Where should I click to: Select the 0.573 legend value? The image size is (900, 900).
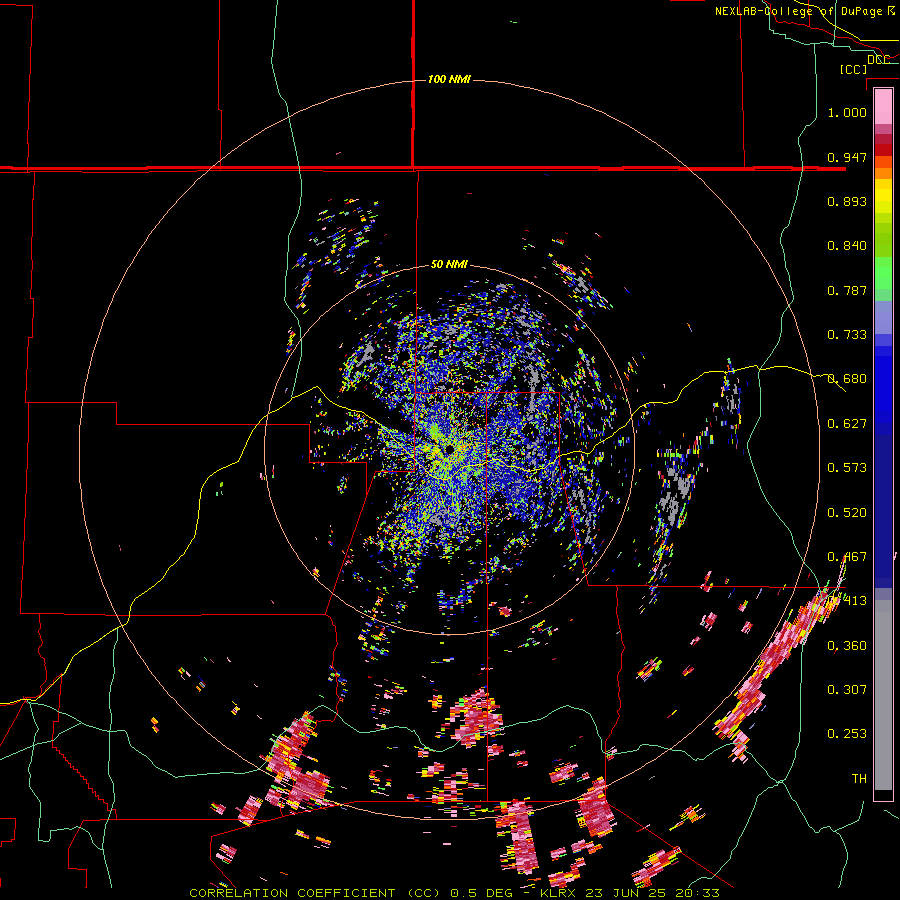(847, 468)
